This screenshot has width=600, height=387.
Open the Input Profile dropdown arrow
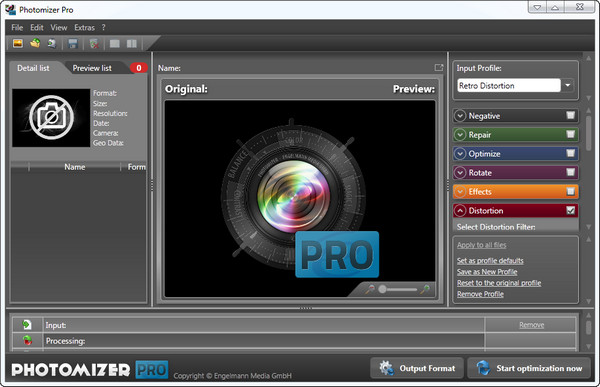[x=568, y=85]
